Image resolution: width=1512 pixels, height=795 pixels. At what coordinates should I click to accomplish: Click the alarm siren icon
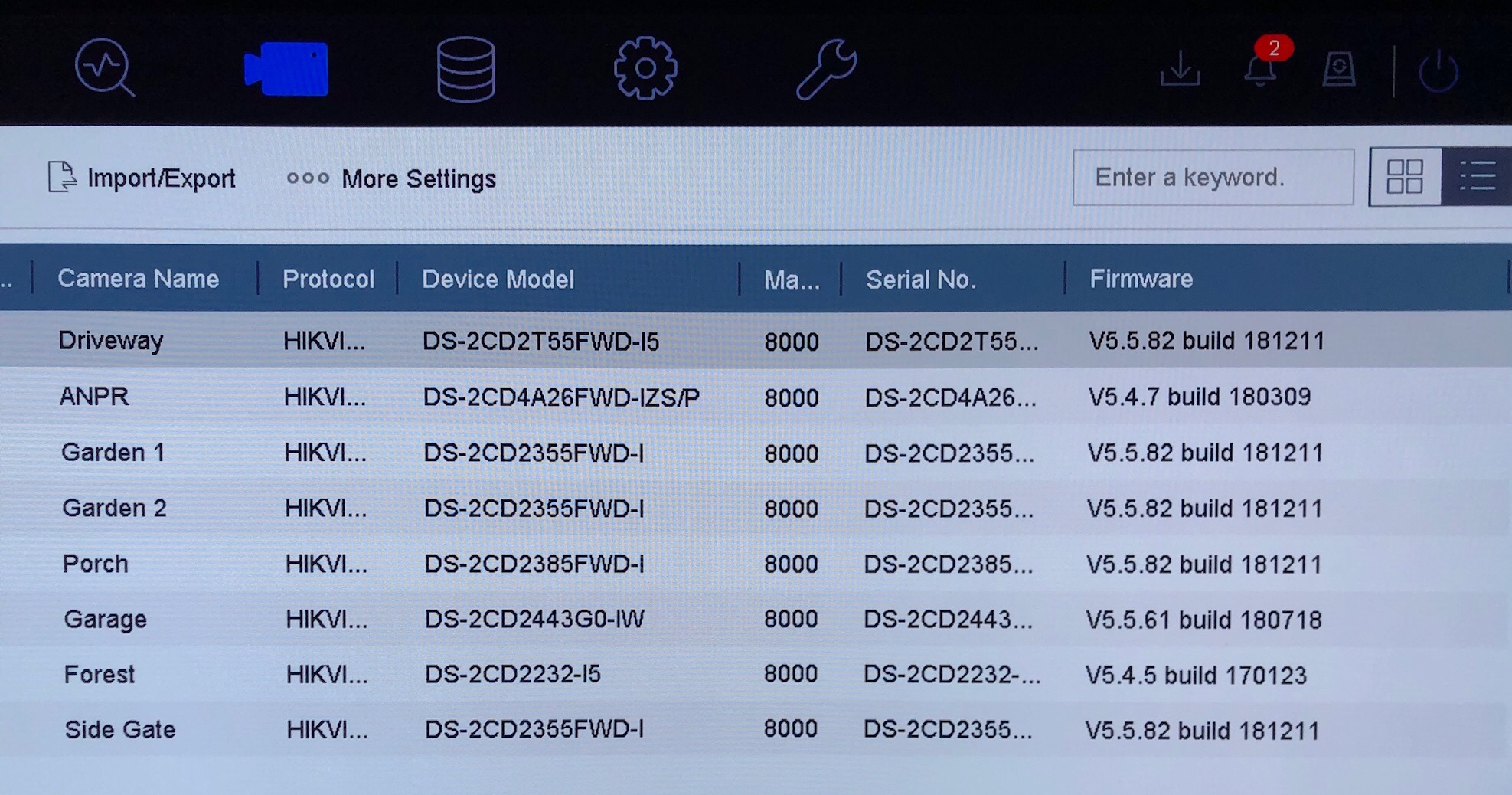click(1339, 70)
